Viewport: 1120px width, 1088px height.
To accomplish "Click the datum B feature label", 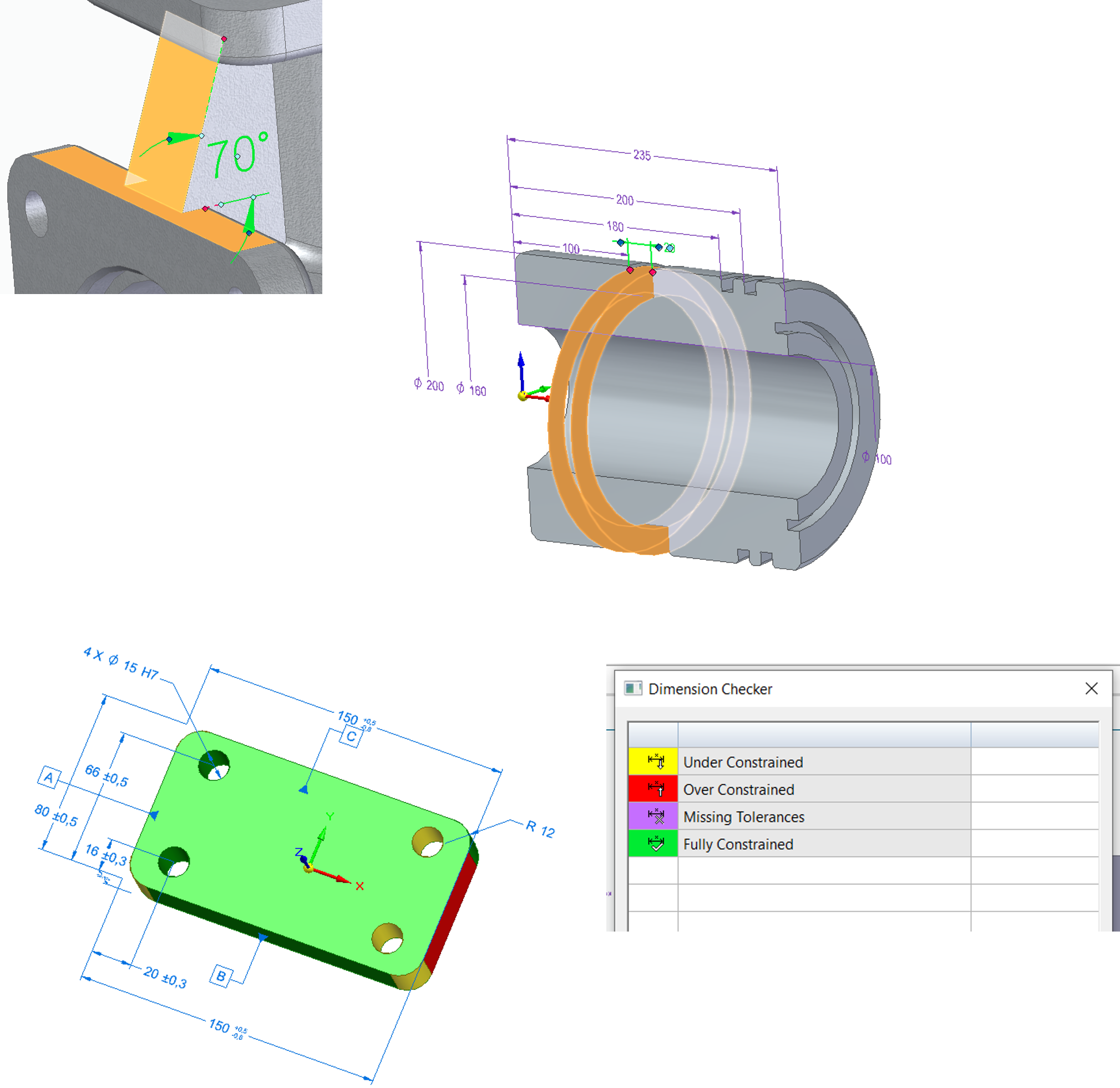I will (x=221, y=975).
